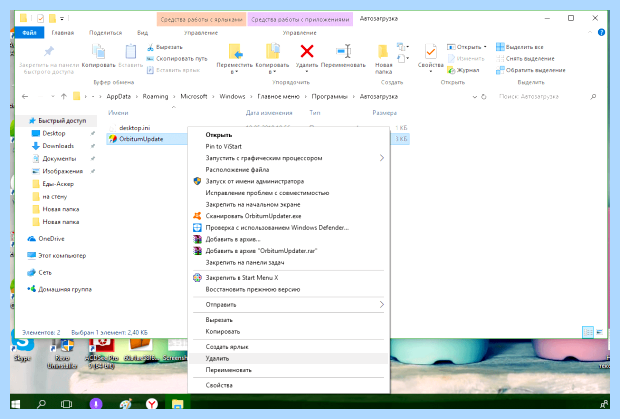Collapse the ribbon with the chevron
The height and width of the screenshot is (419, 620).
590,32
